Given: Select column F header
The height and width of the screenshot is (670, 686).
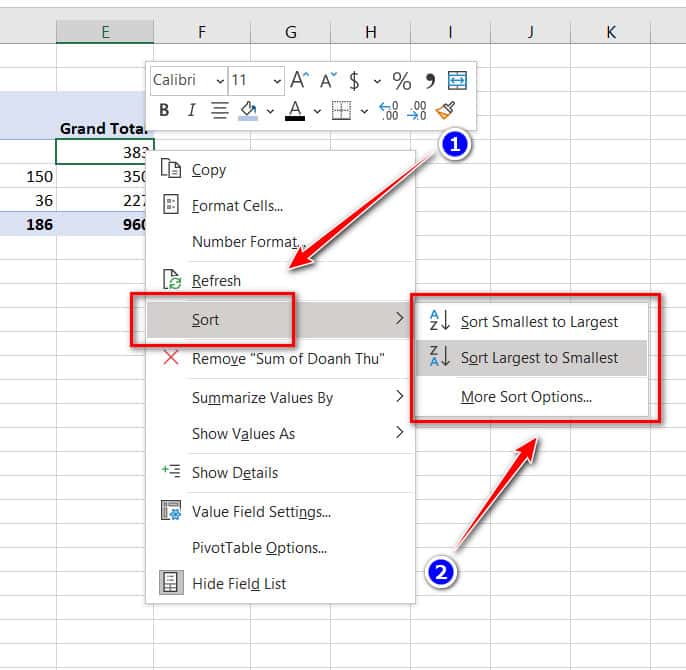Looking at the screenshot, I should [x=202, y=32].
